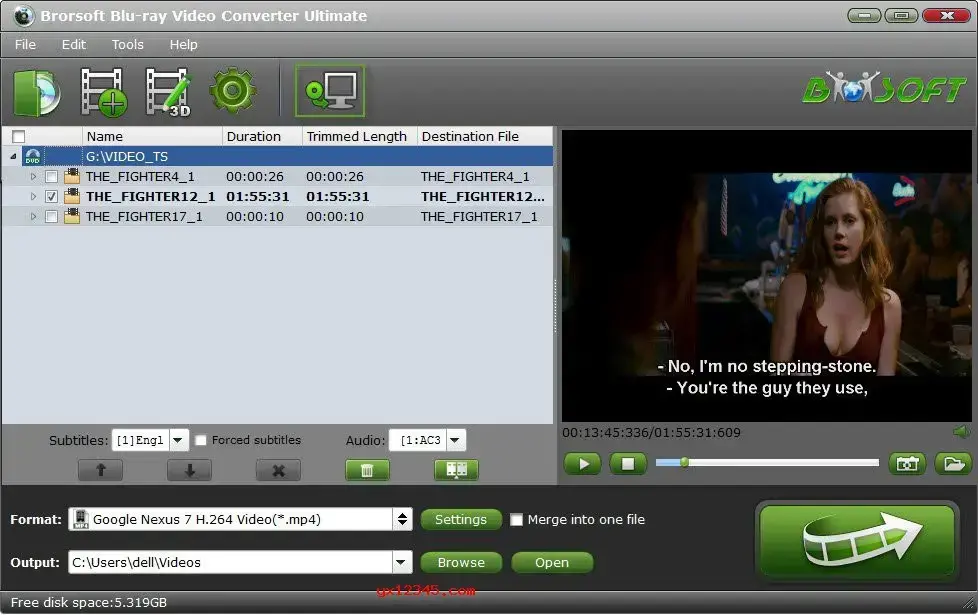Viewport: 978px width, 615px height.
Task: Click the Destination File column header
Action: (485, 137)
